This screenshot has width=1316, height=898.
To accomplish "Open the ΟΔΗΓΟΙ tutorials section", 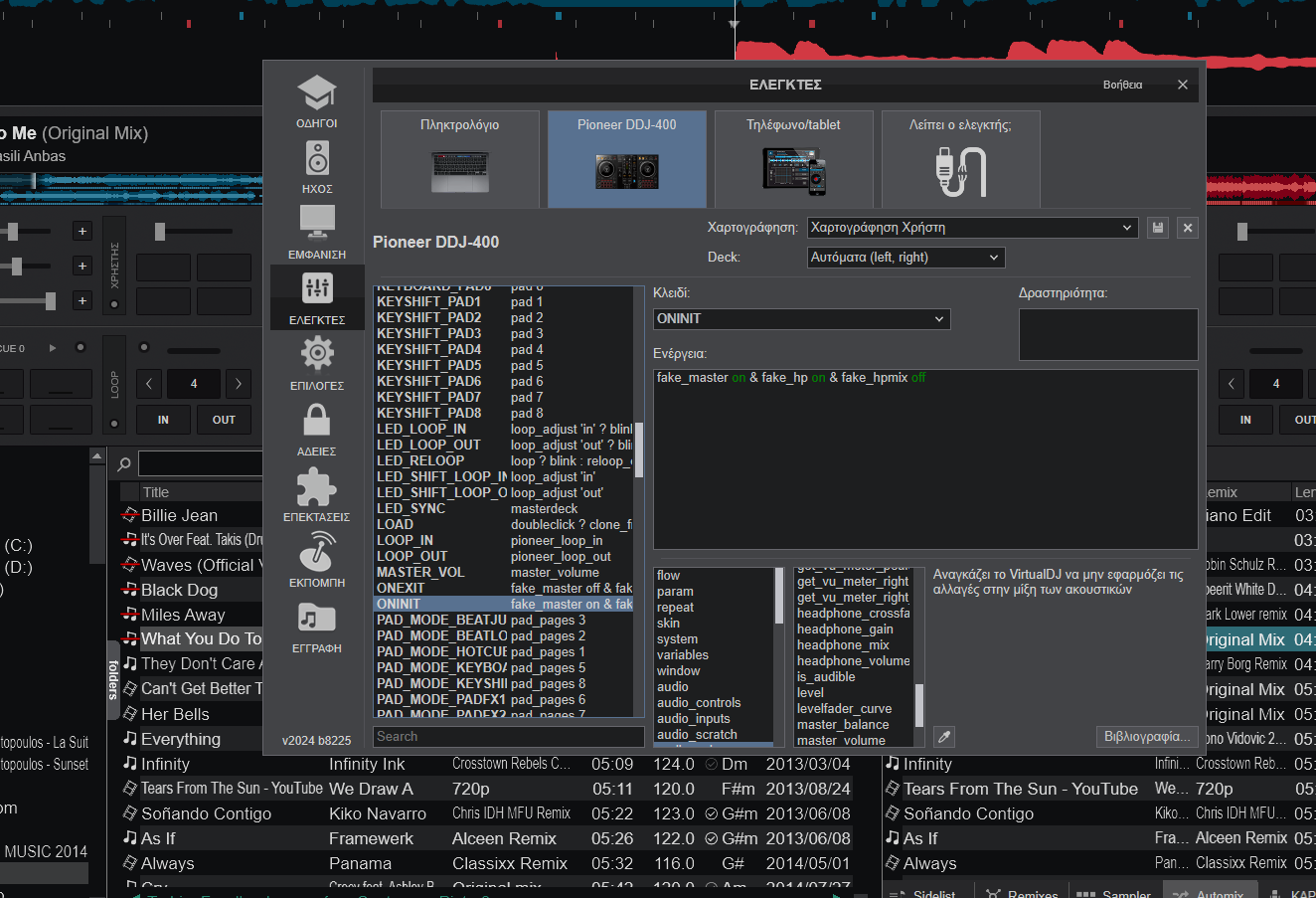I will coord(317,102).
